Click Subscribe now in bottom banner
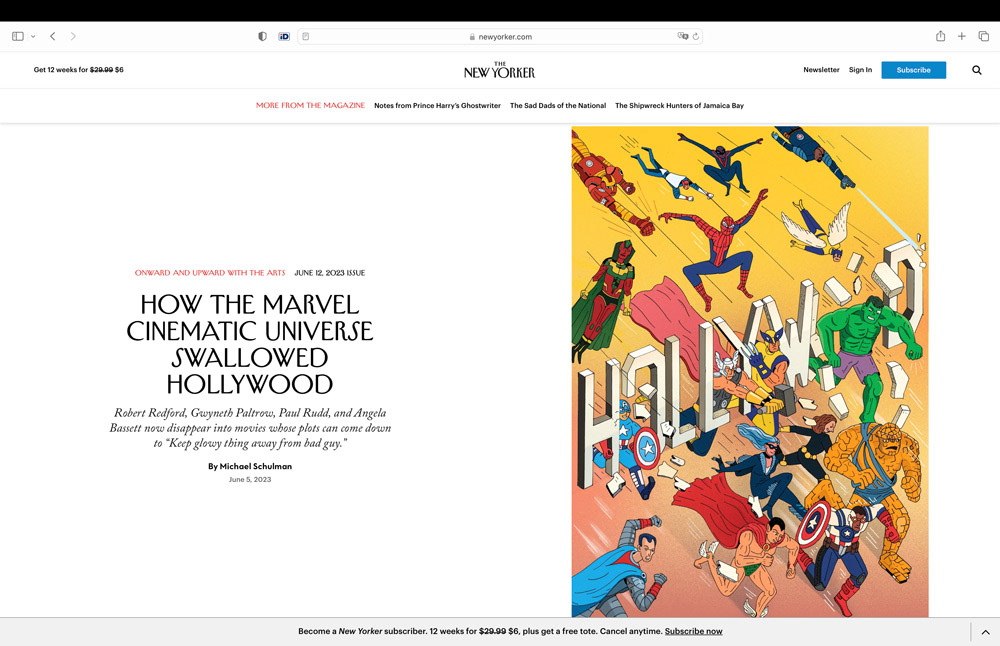Image resolution: width=1000 pixels, height=646 pixels. pos(693,631)
